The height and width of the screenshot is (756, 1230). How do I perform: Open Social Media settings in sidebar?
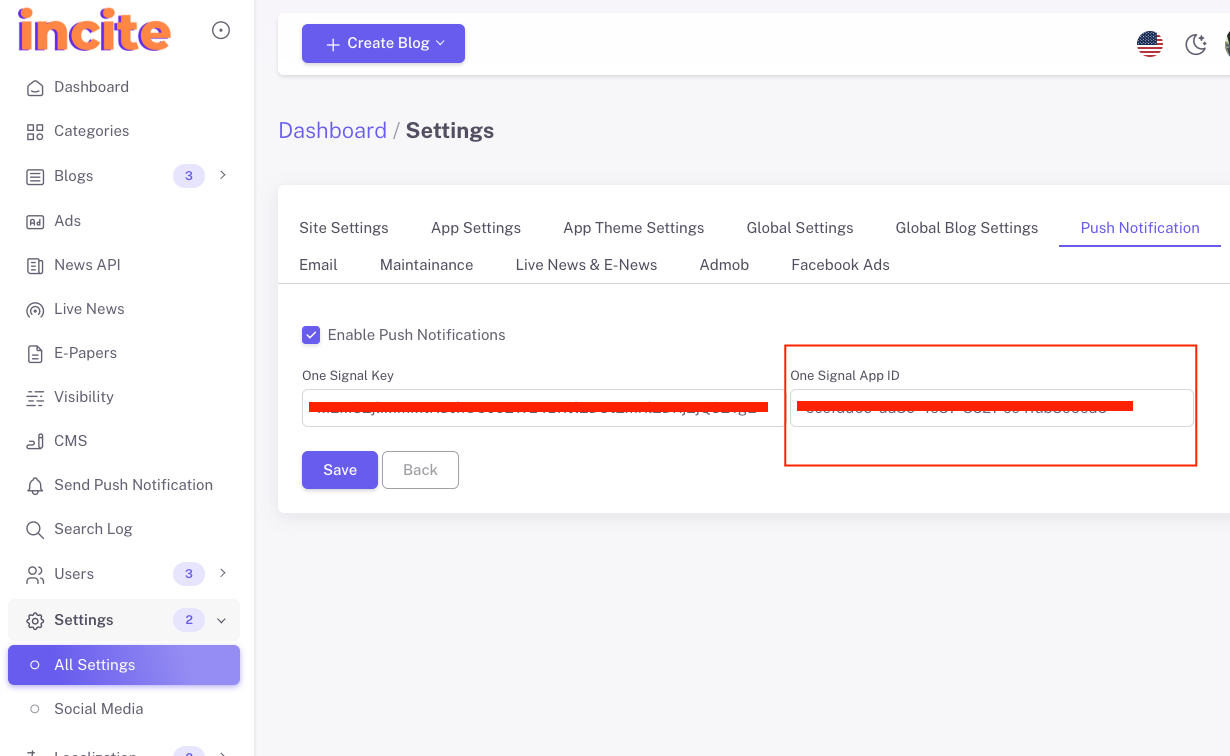[98, 709]
